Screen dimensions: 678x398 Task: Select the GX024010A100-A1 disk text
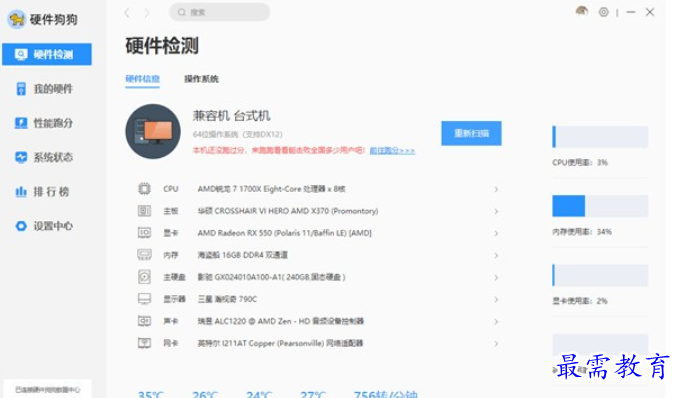click(x=272, y=277)
